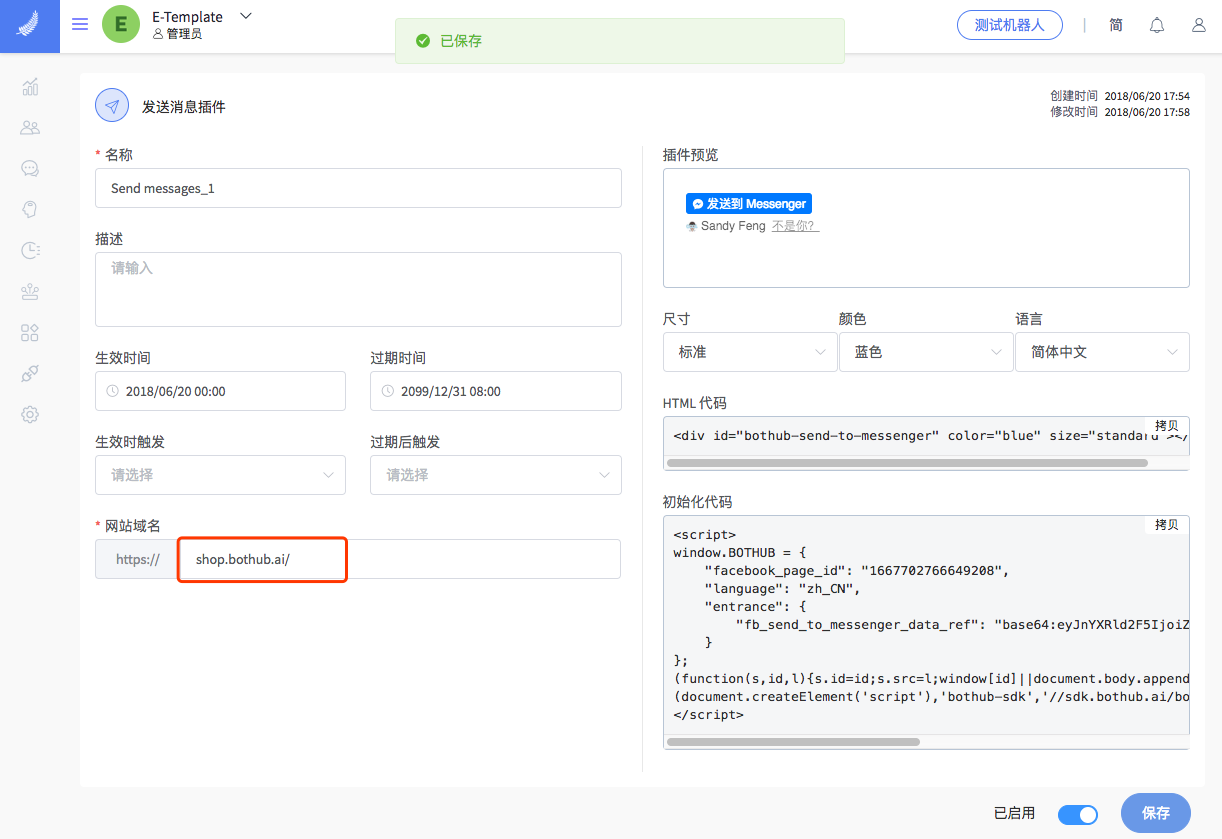Edit the 名称 field containing Send messages_1

point(358,188)
